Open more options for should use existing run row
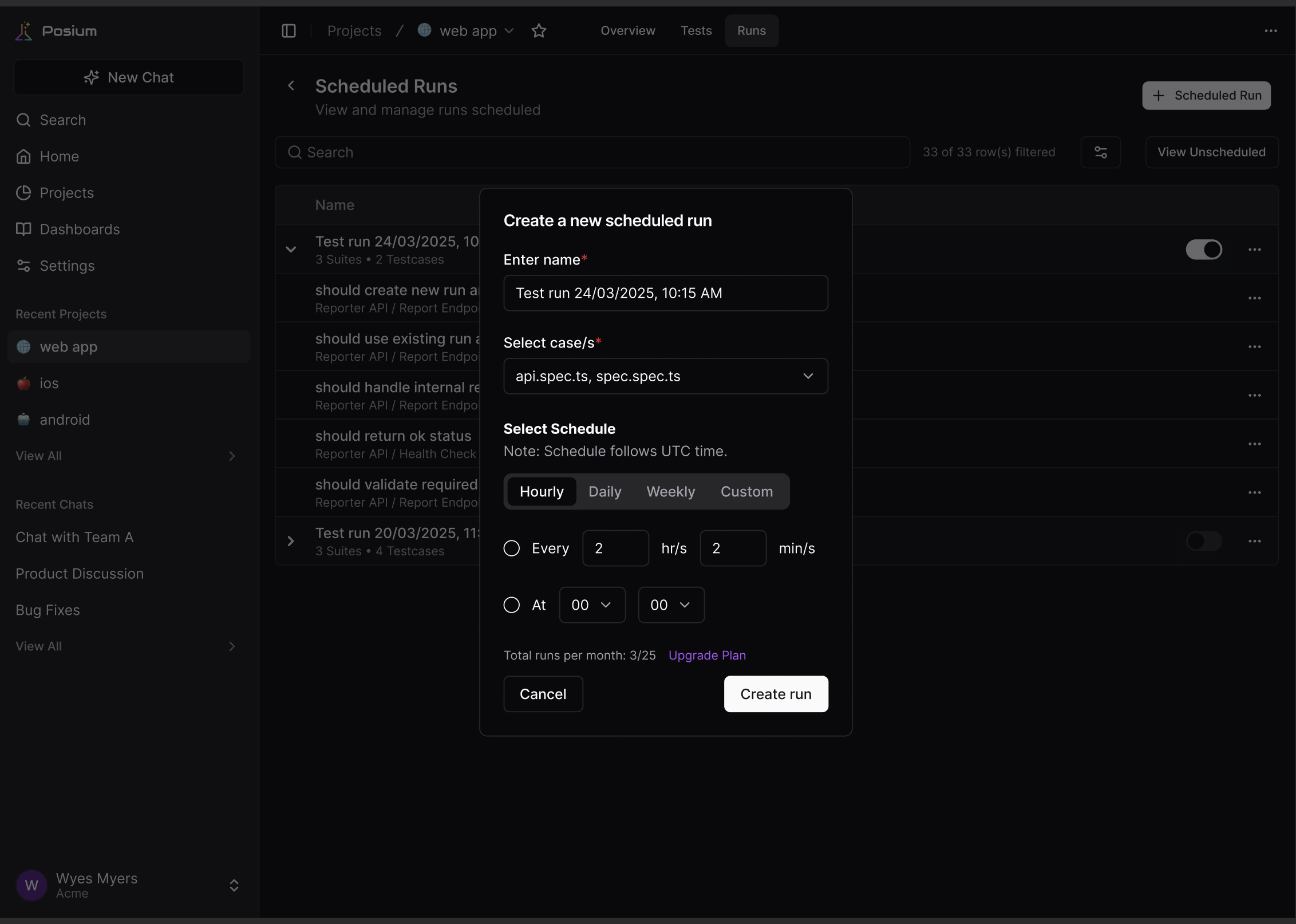 [x=1255, y=347]
